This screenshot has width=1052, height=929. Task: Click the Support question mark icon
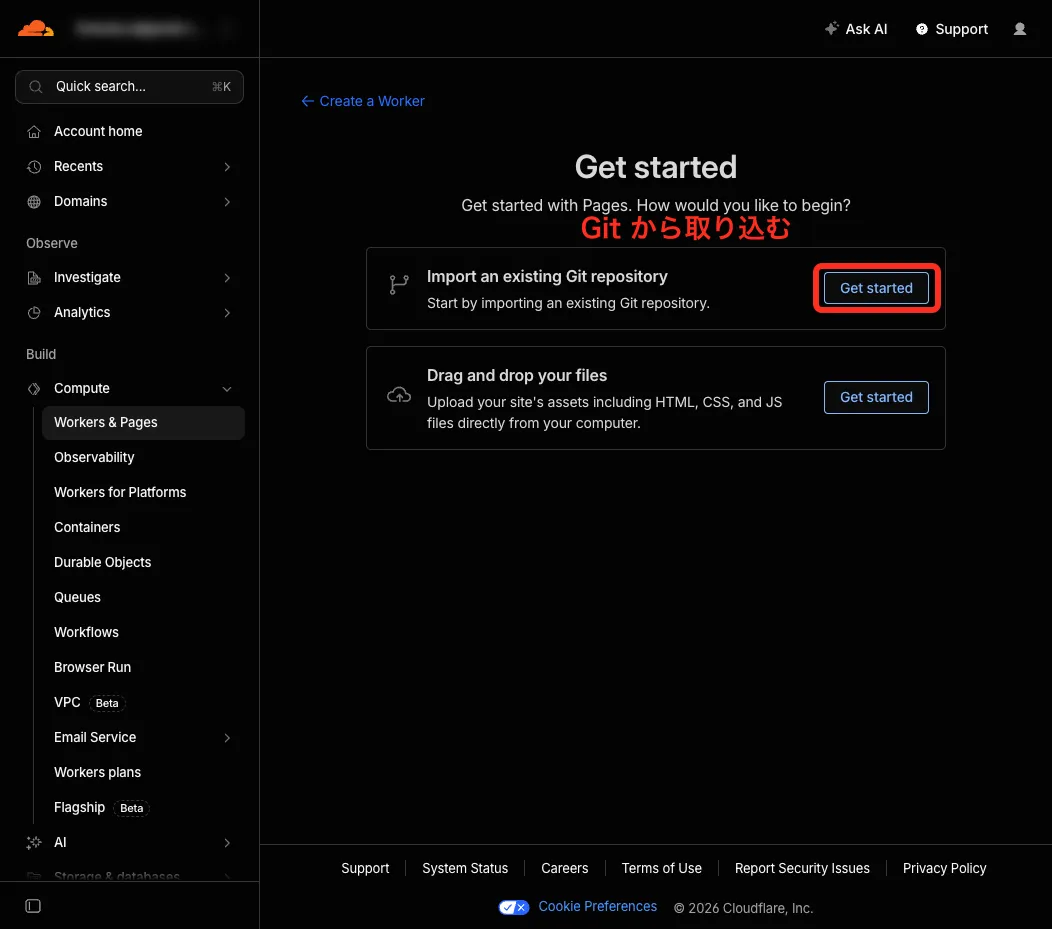pos(922,29)
